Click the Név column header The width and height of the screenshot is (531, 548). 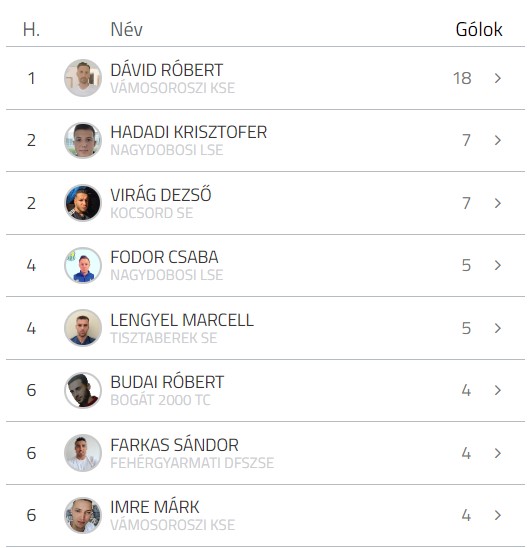click(127, 29)
